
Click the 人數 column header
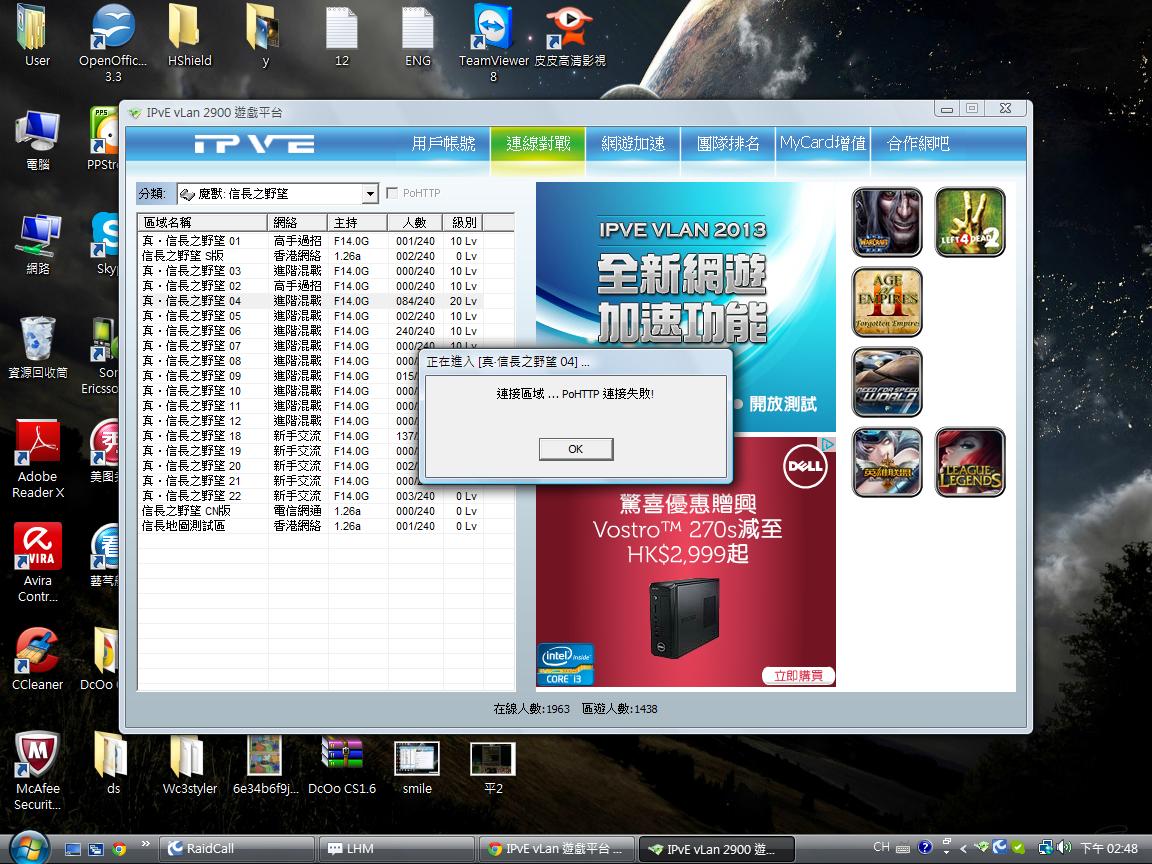[414, 222]
